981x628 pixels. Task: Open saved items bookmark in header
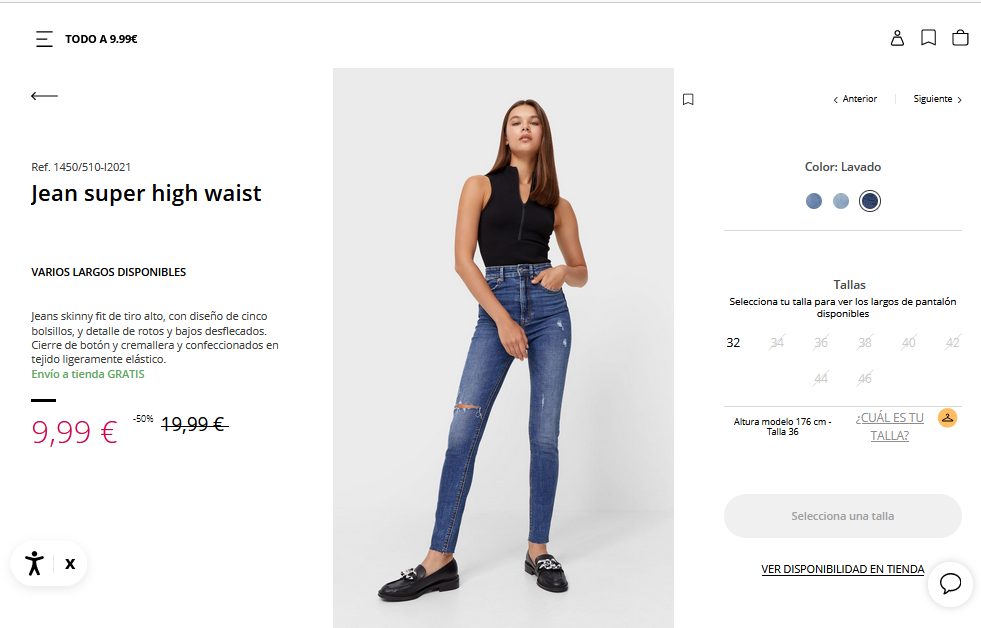928,38
